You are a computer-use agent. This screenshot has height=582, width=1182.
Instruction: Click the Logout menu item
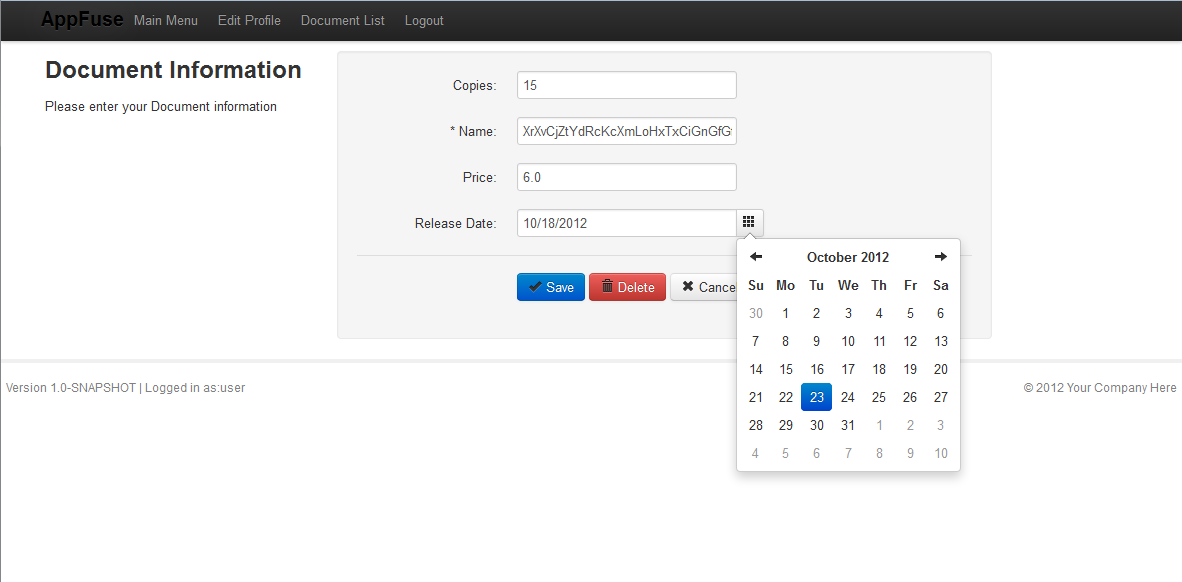click(423, 20)
